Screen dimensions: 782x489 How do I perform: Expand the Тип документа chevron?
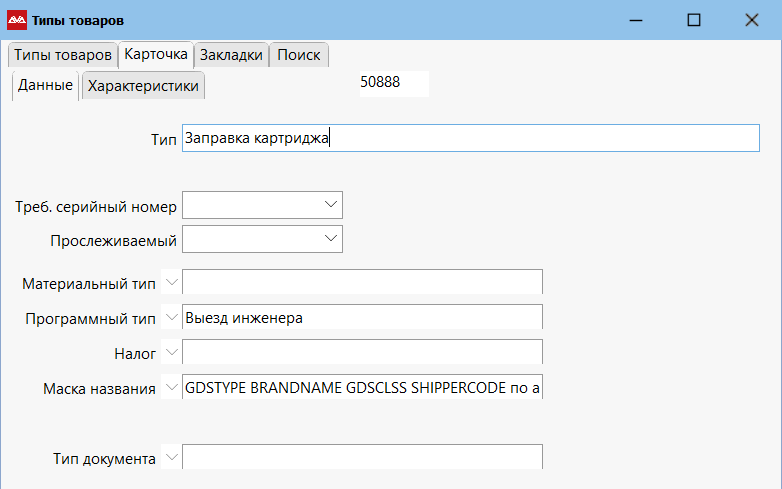(x=170, y=458)
